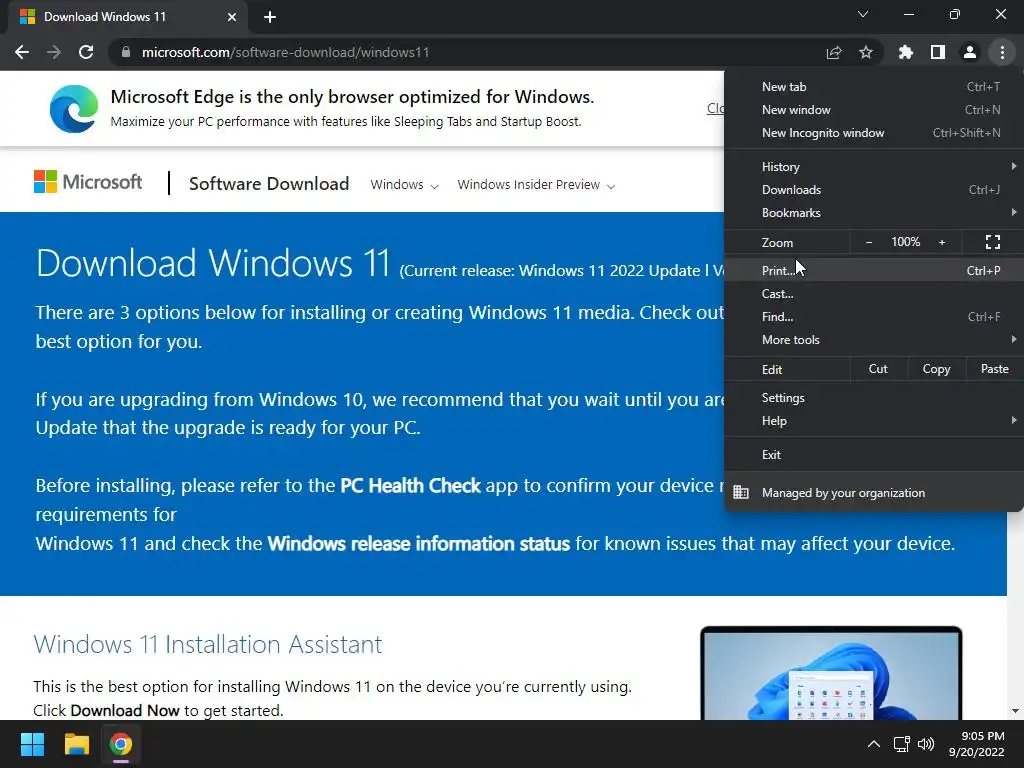Click the Windows 11 Installation Assistant heading
The height and width of the screenshot is (768, 1024).
click(x=208, y=644)
